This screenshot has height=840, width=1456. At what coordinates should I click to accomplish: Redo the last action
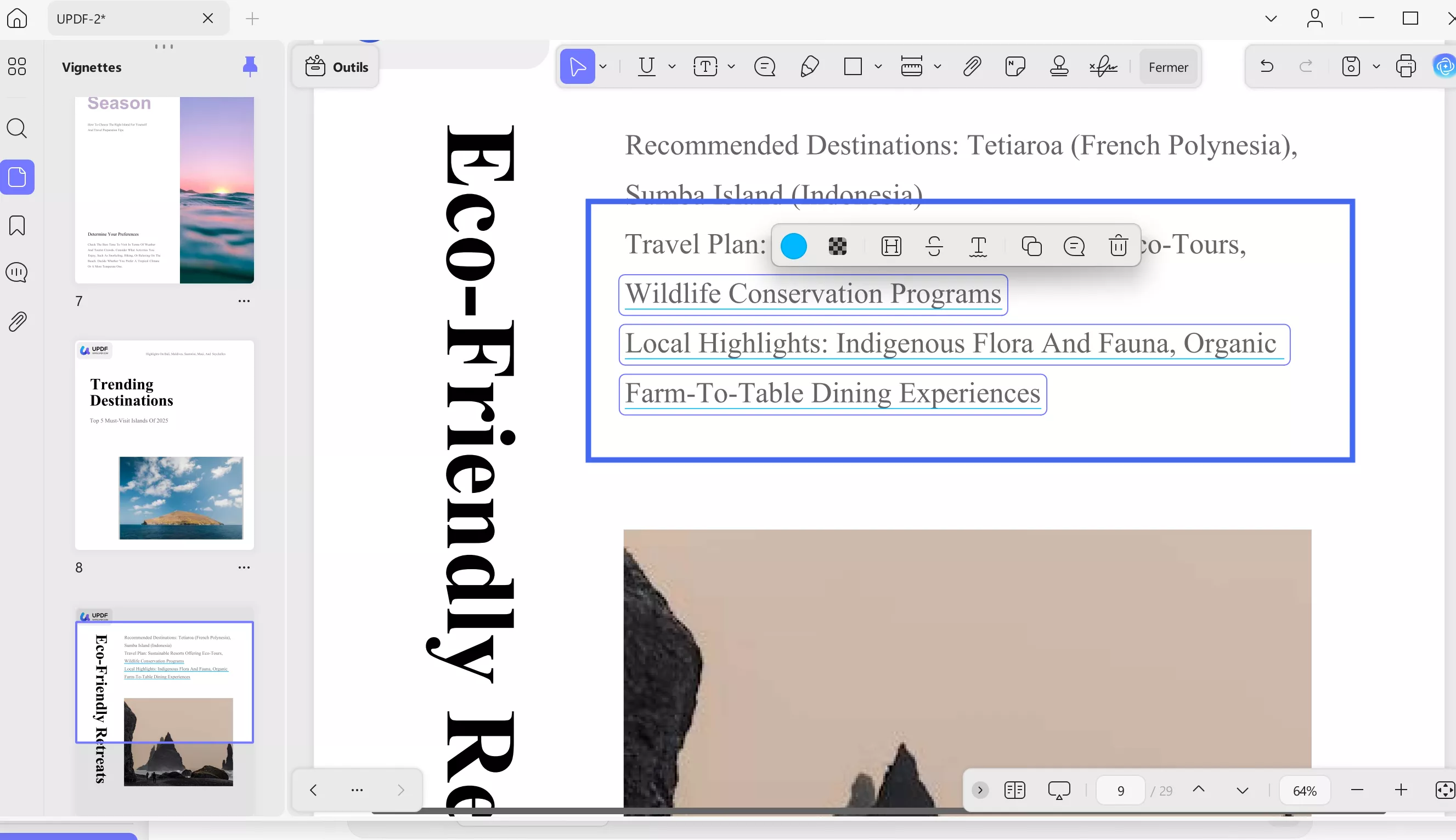pos(1305,66)
